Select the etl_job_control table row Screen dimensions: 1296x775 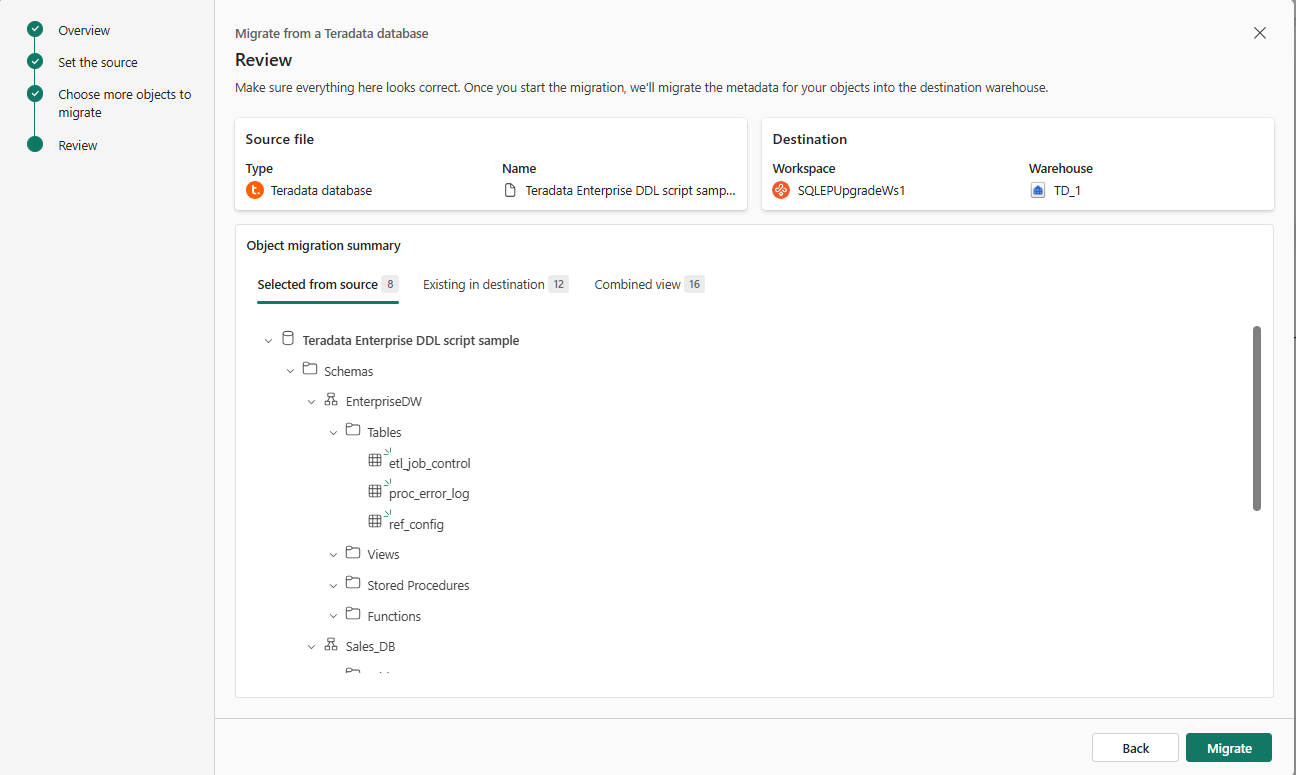(430, 463)
